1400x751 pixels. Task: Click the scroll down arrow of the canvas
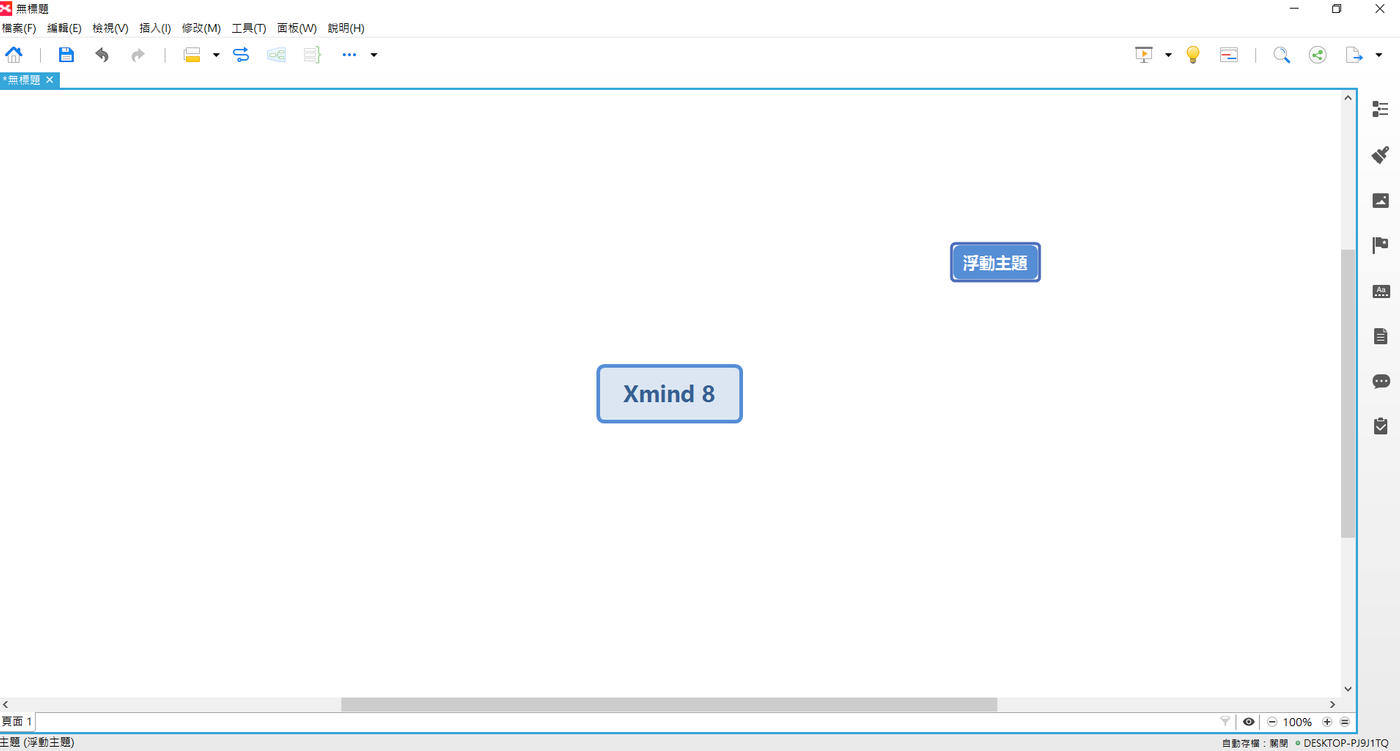pyautogui.click(x=1348, y=689)
